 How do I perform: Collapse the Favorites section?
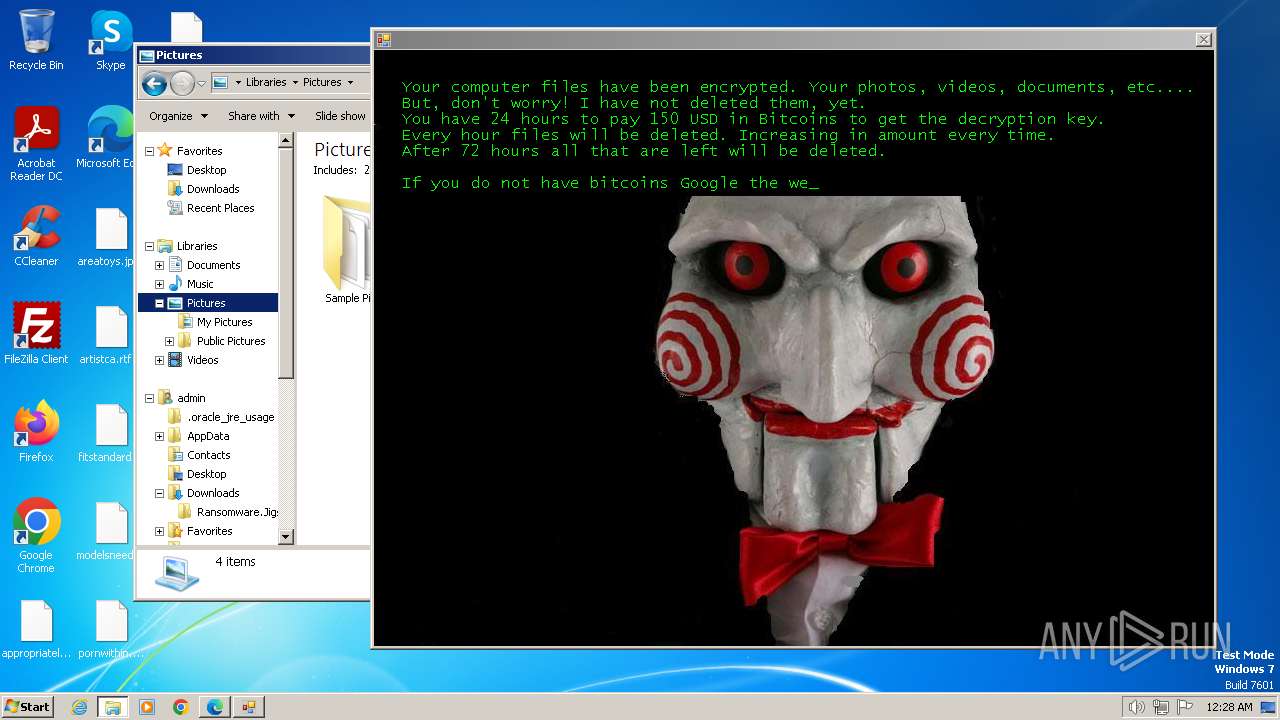tap(149, 151)
